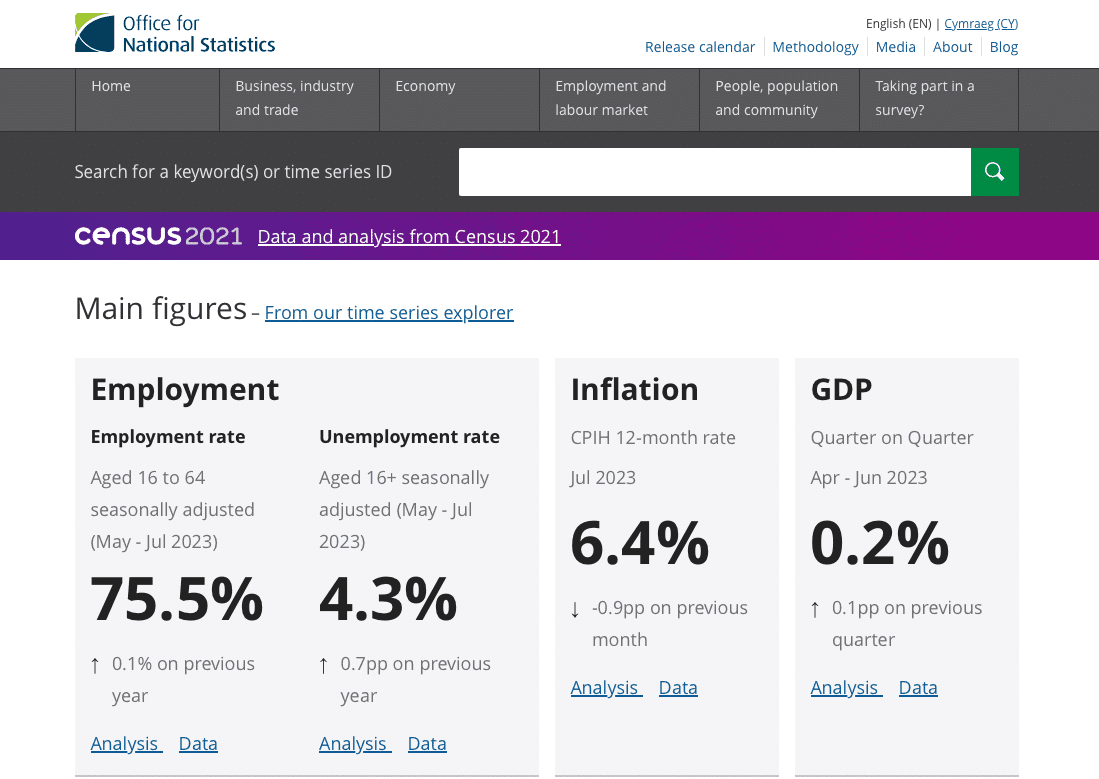The image size is (1099, 779).
Task: Open the Home navigation item
Action: point(147,100)
